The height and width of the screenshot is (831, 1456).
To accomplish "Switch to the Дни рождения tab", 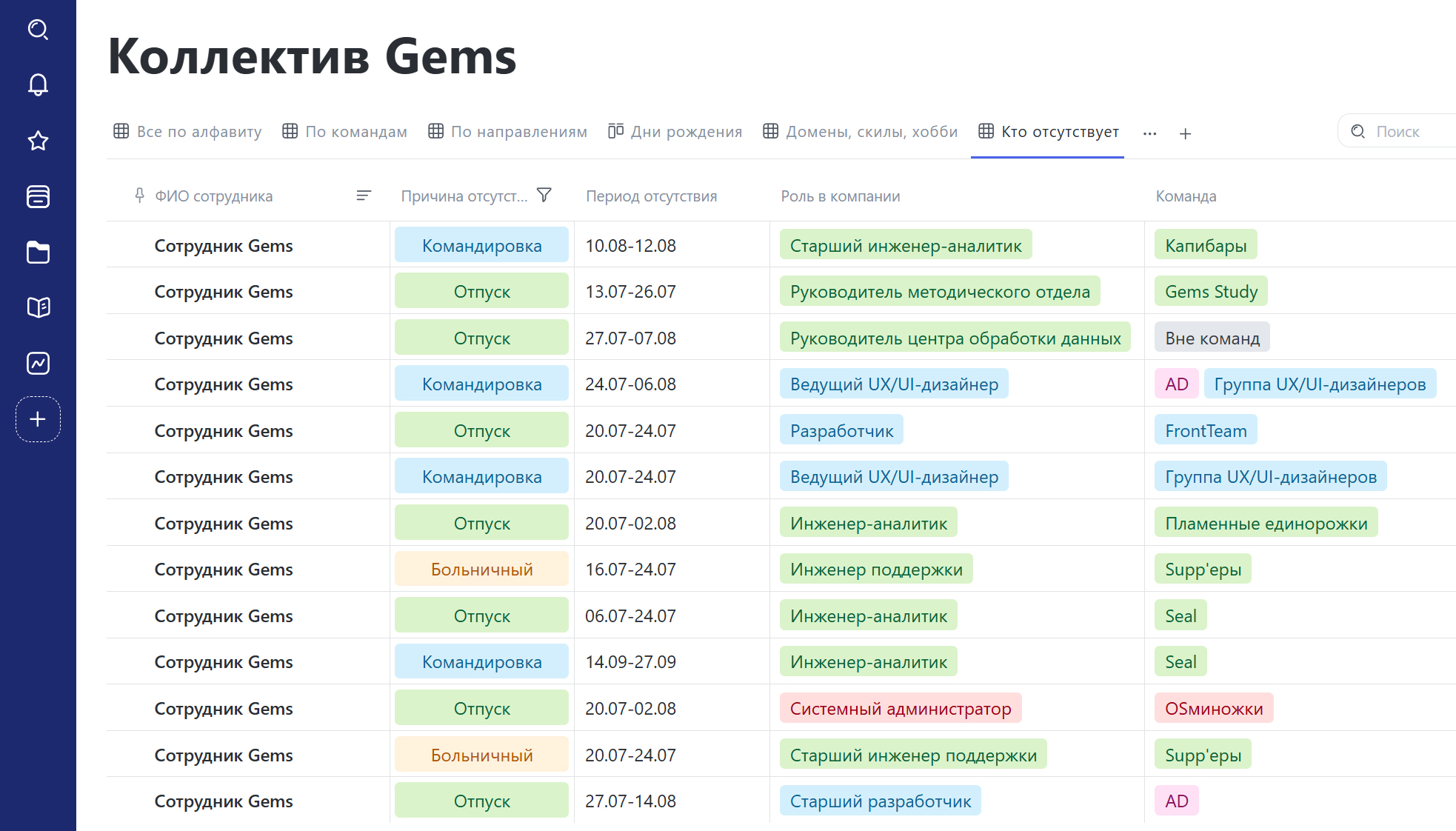I will coord(675,132).
